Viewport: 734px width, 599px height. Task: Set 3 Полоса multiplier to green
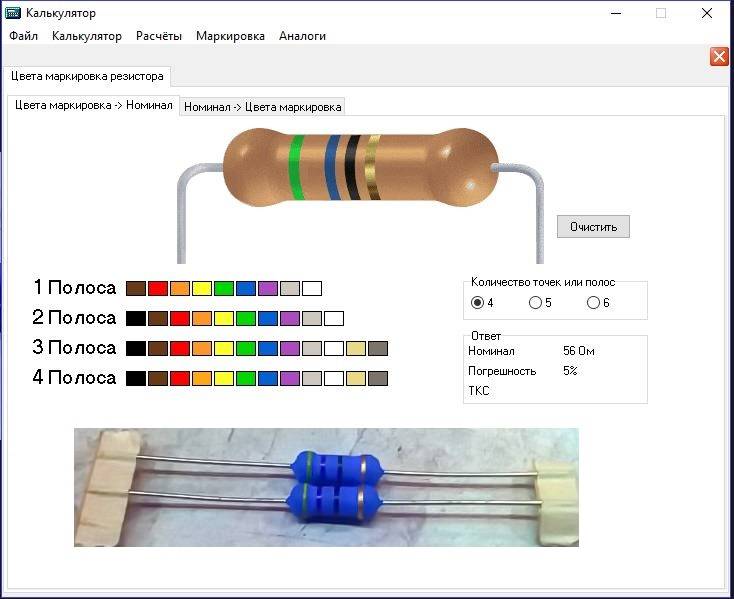(246, 348)
